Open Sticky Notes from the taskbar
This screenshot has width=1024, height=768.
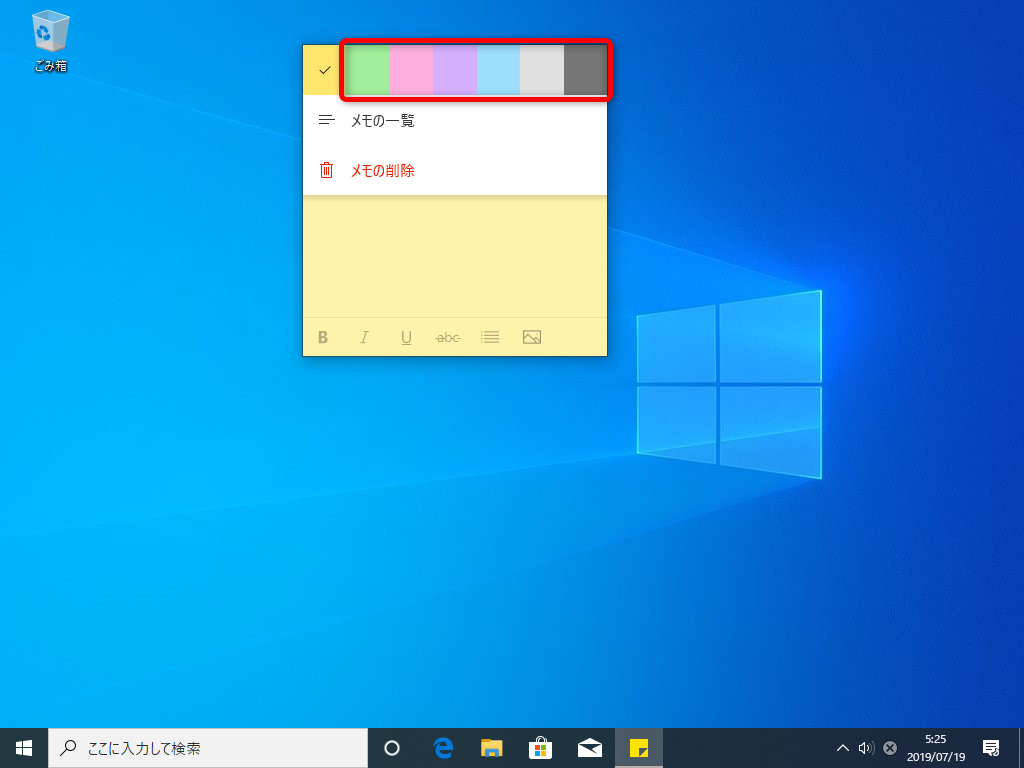pyautogui.click(x=639, y=747)
